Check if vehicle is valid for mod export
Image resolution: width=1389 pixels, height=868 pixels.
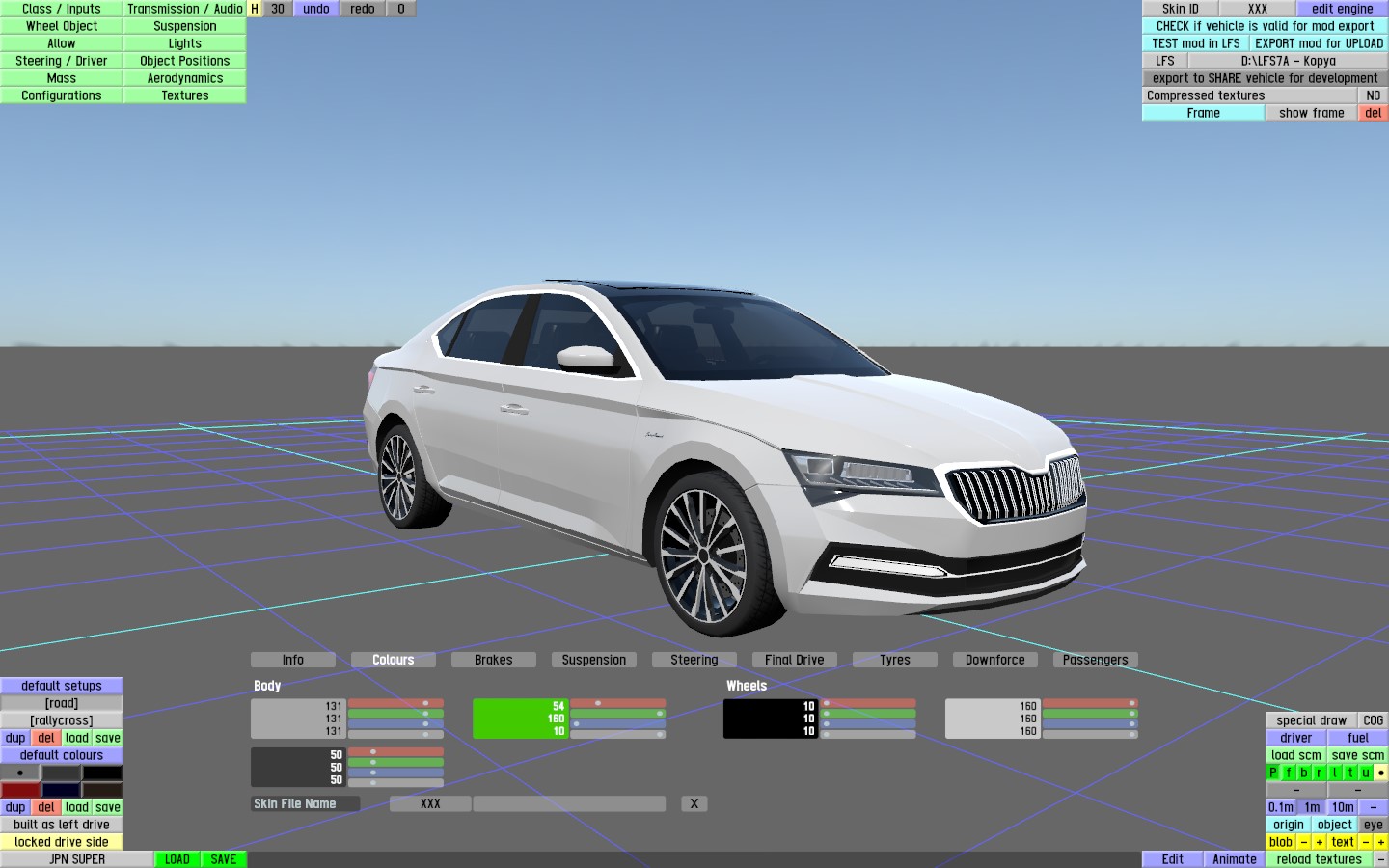[1266, 26]
